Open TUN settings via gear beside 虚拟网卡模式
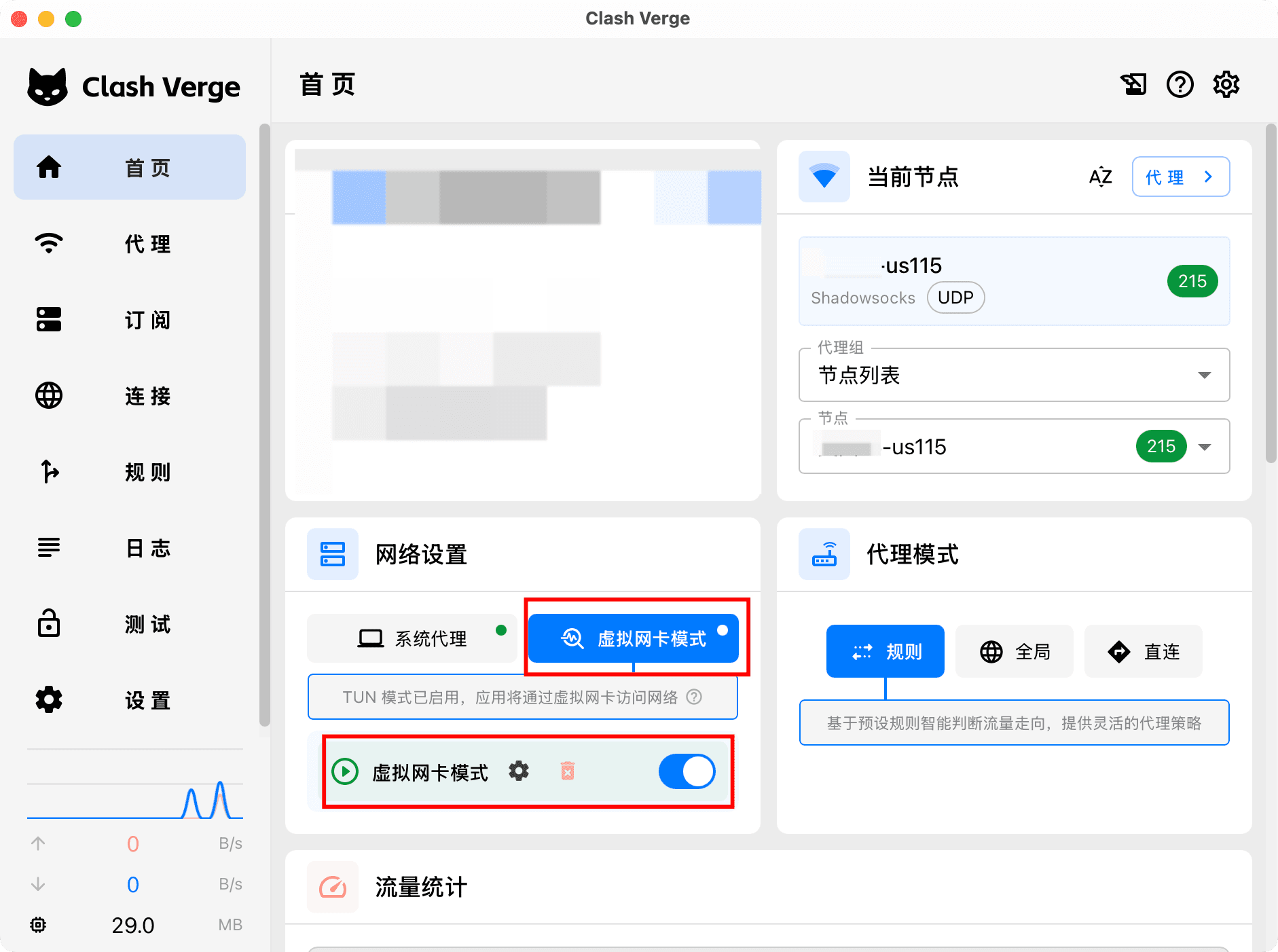The image size is (1278, 952). coord(519,771)
